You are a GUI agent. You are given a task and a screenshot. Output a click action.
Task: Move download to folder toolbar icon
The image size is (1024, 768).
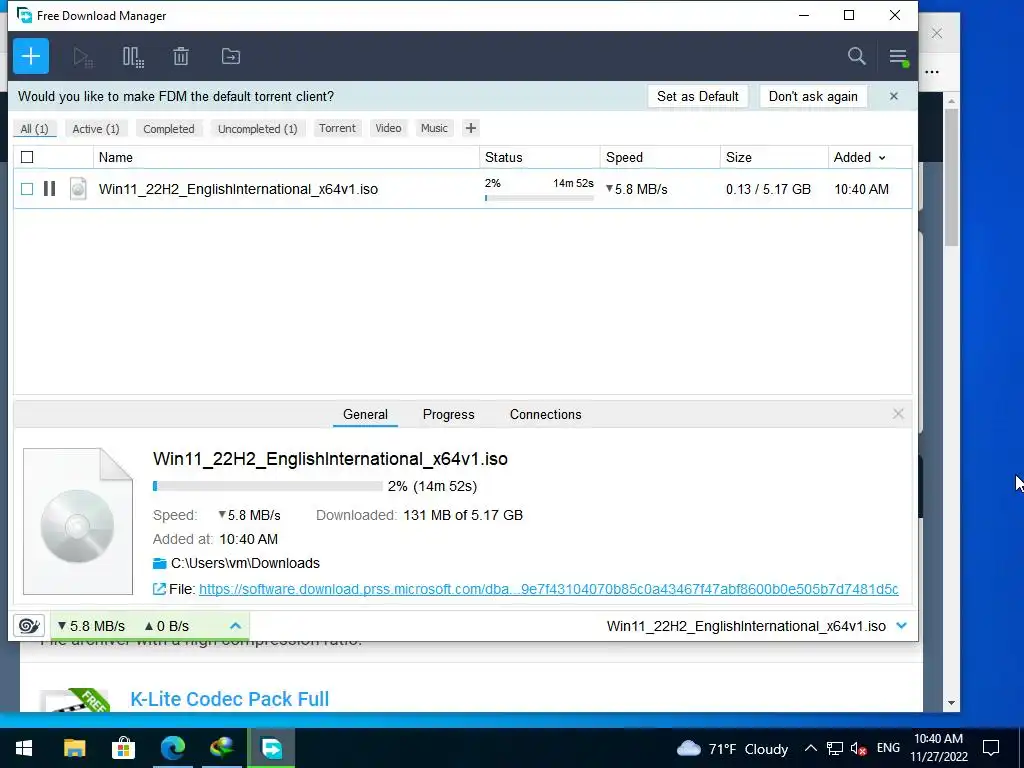point(231,56)
